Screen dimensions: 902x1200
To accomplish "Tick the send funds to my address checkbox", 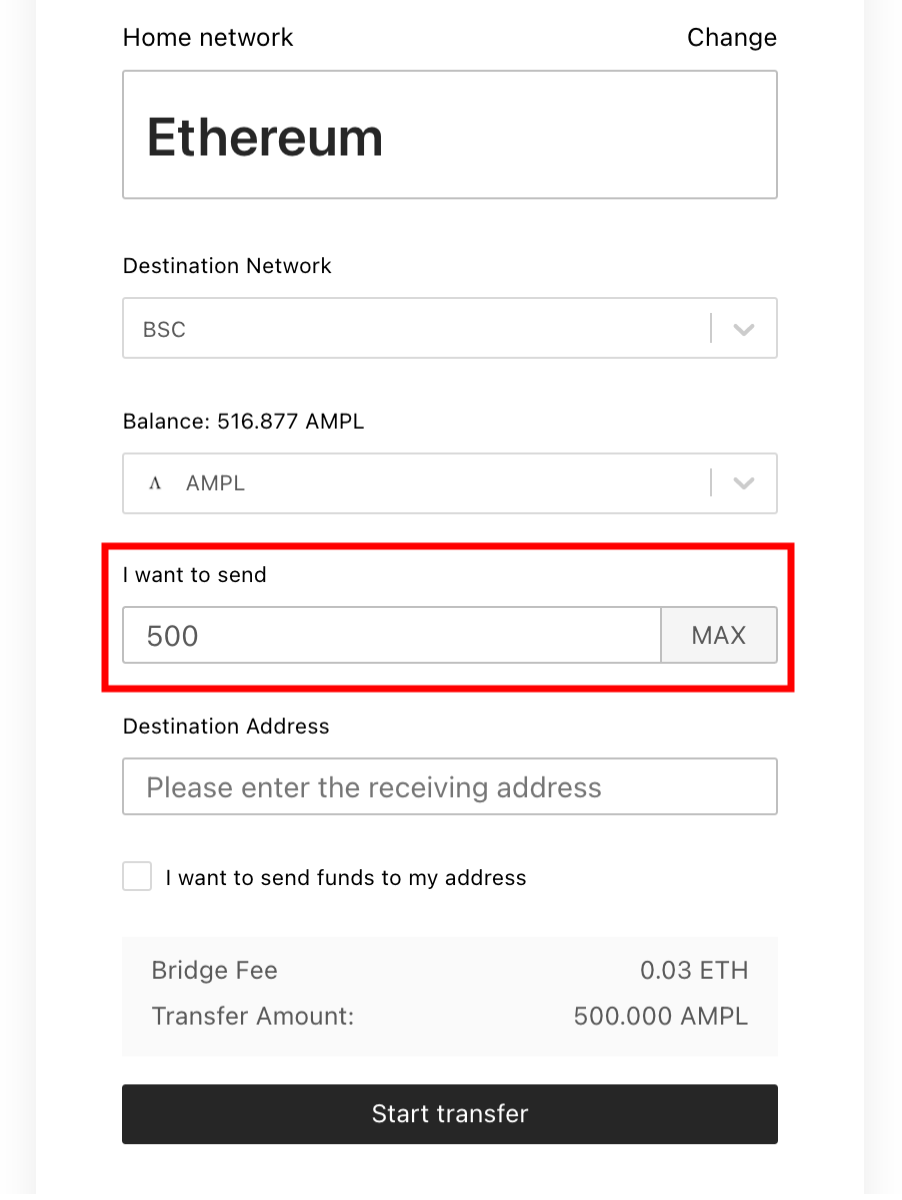I will 137,877.
